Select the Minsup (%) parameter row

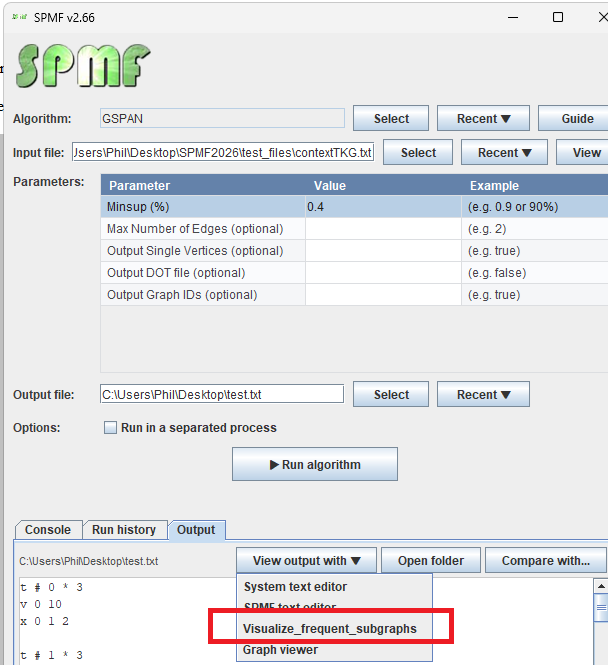coord(354,207)
